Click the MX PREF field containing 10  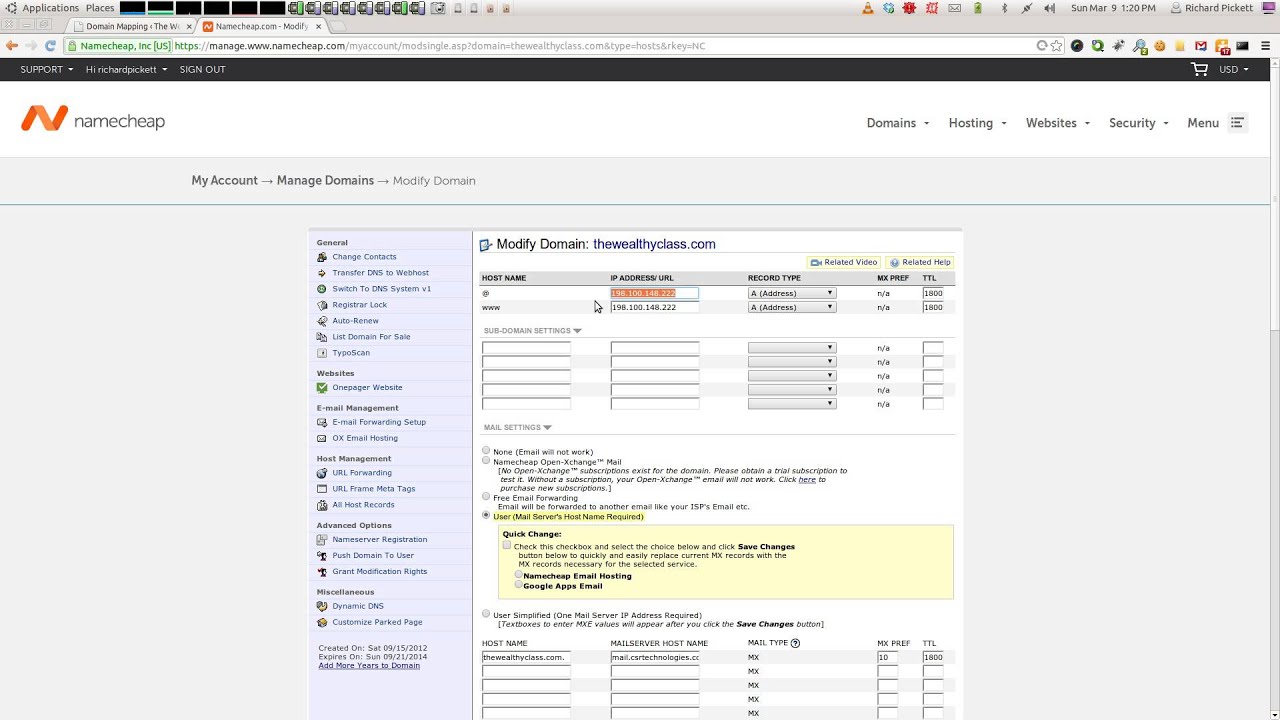click(x=887, y=657)
